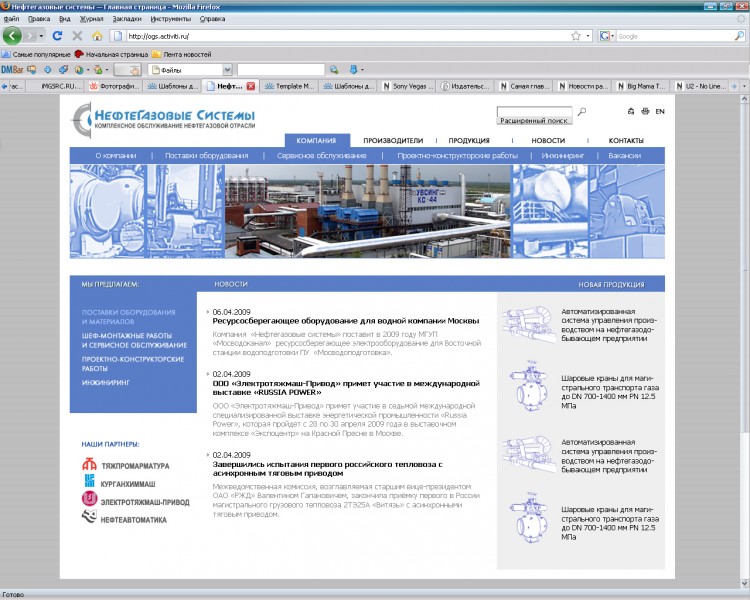Screen dimensions: 750x600
Task: Click the green browser Back button
Action: [12, 36]
